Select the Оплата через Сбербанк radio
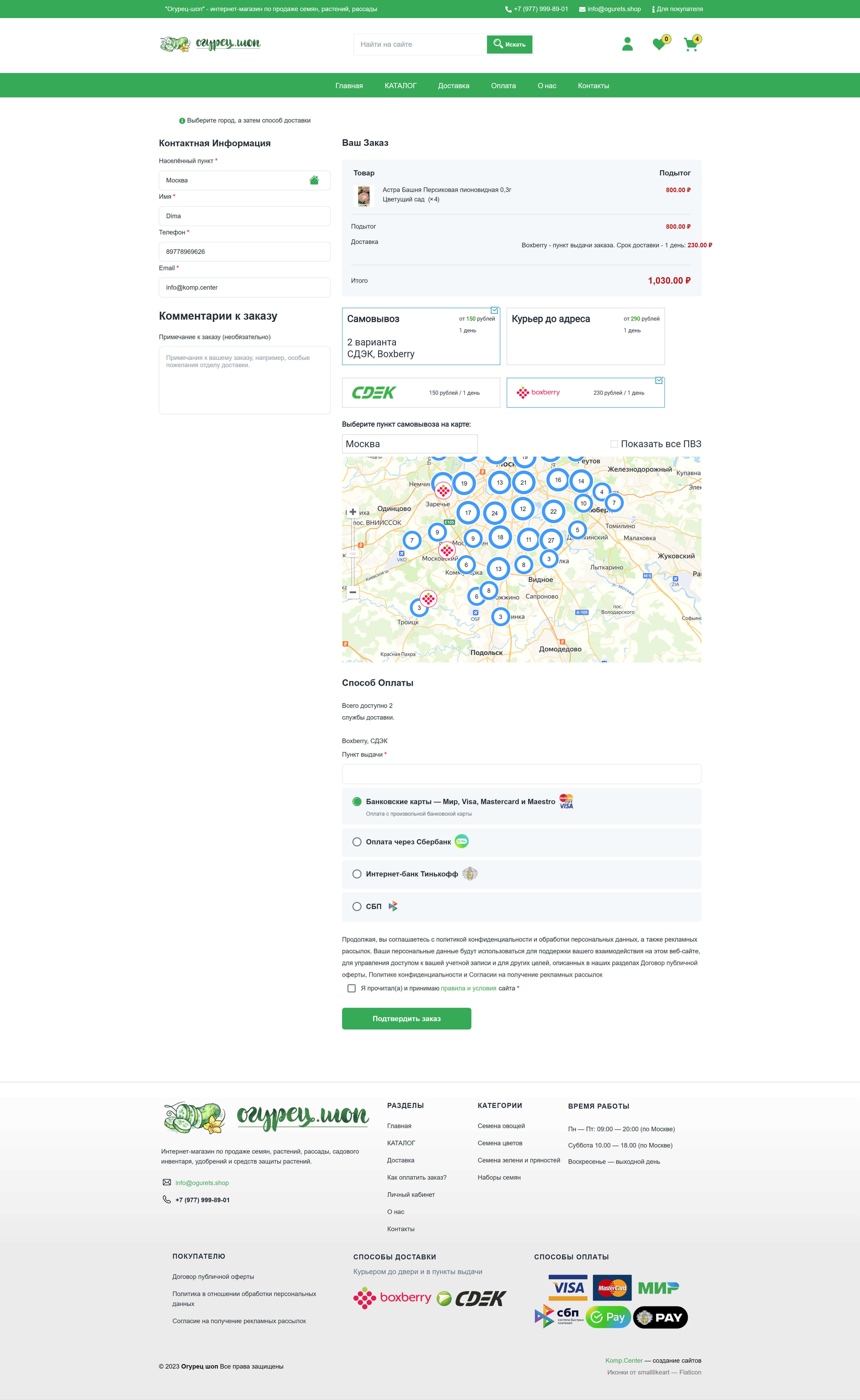Viewport: 860px width, 1400px height. (357, 842)
